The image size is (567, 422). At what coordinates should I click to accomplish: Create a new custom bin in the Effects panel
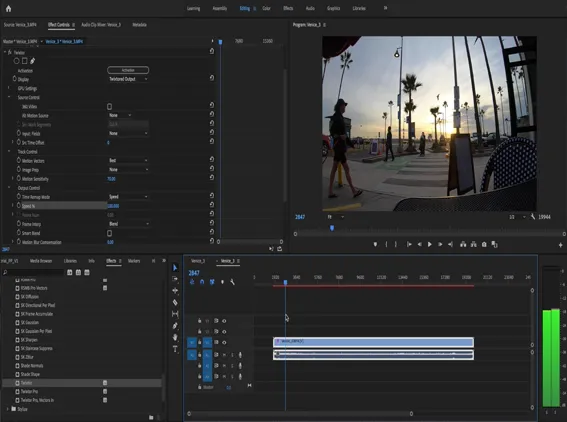(x=151, y=417)
